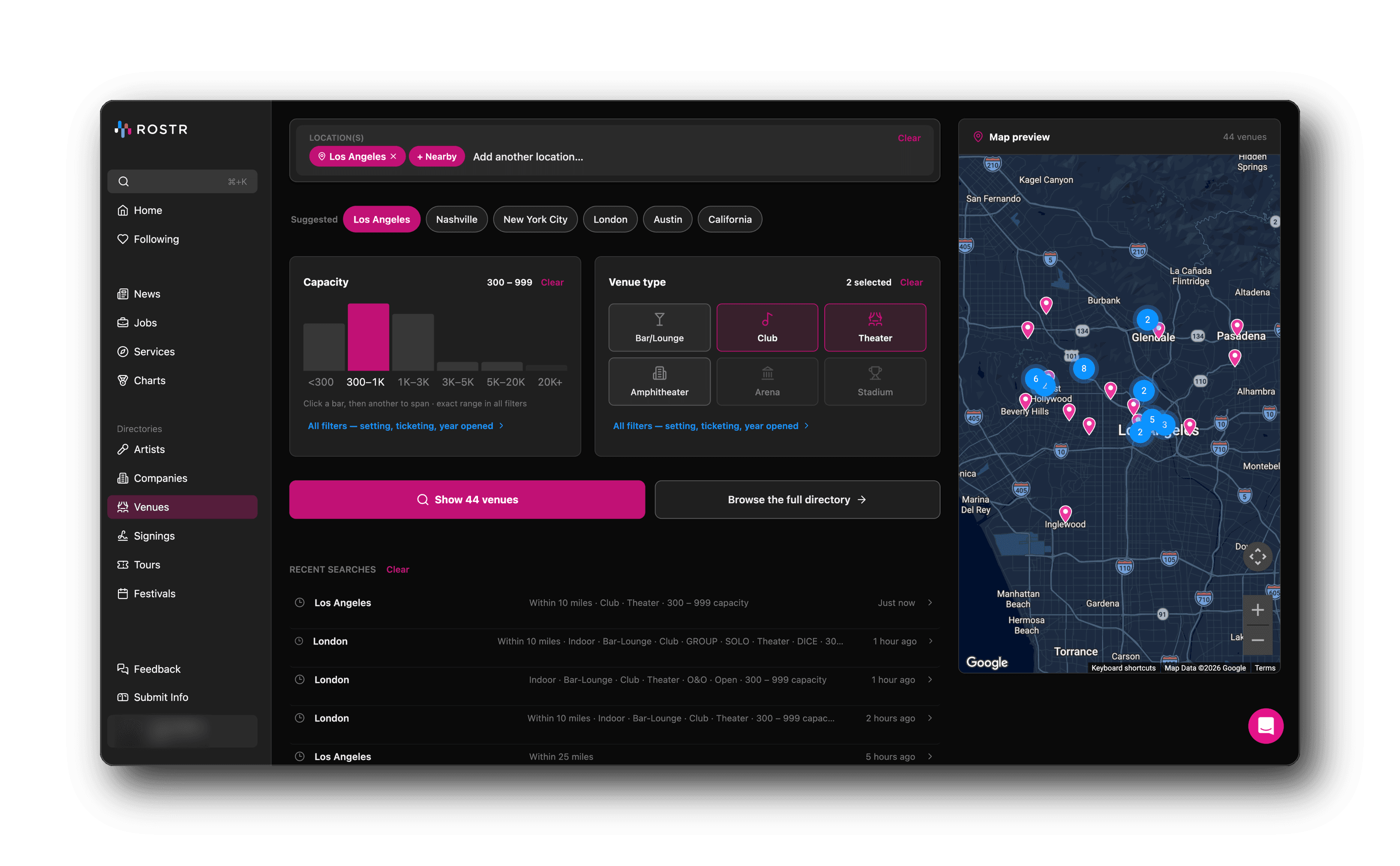
Task: Toggle the Arena venue type
Action: point(766,381)
